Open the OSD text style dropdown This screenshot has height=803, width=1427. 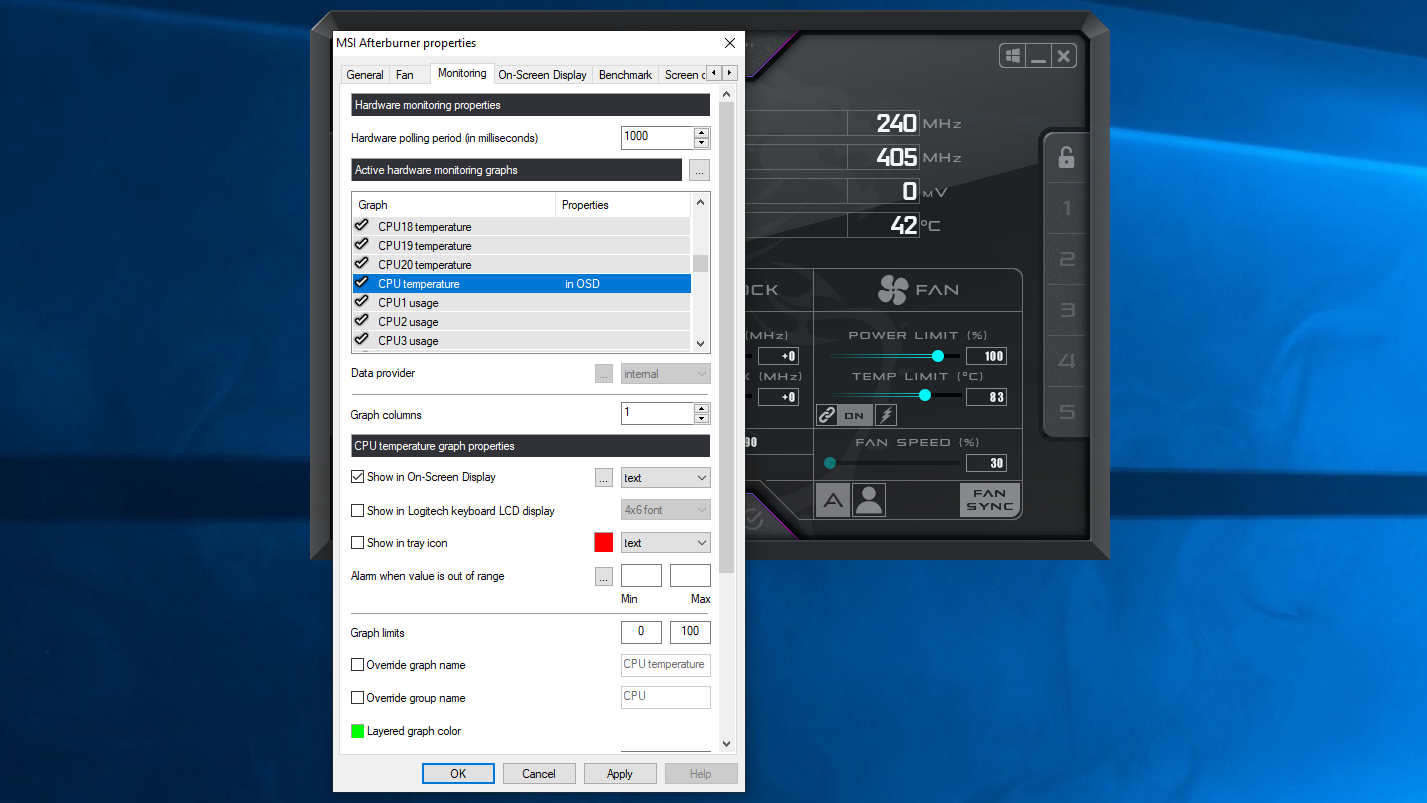click(x=665, y=477)
